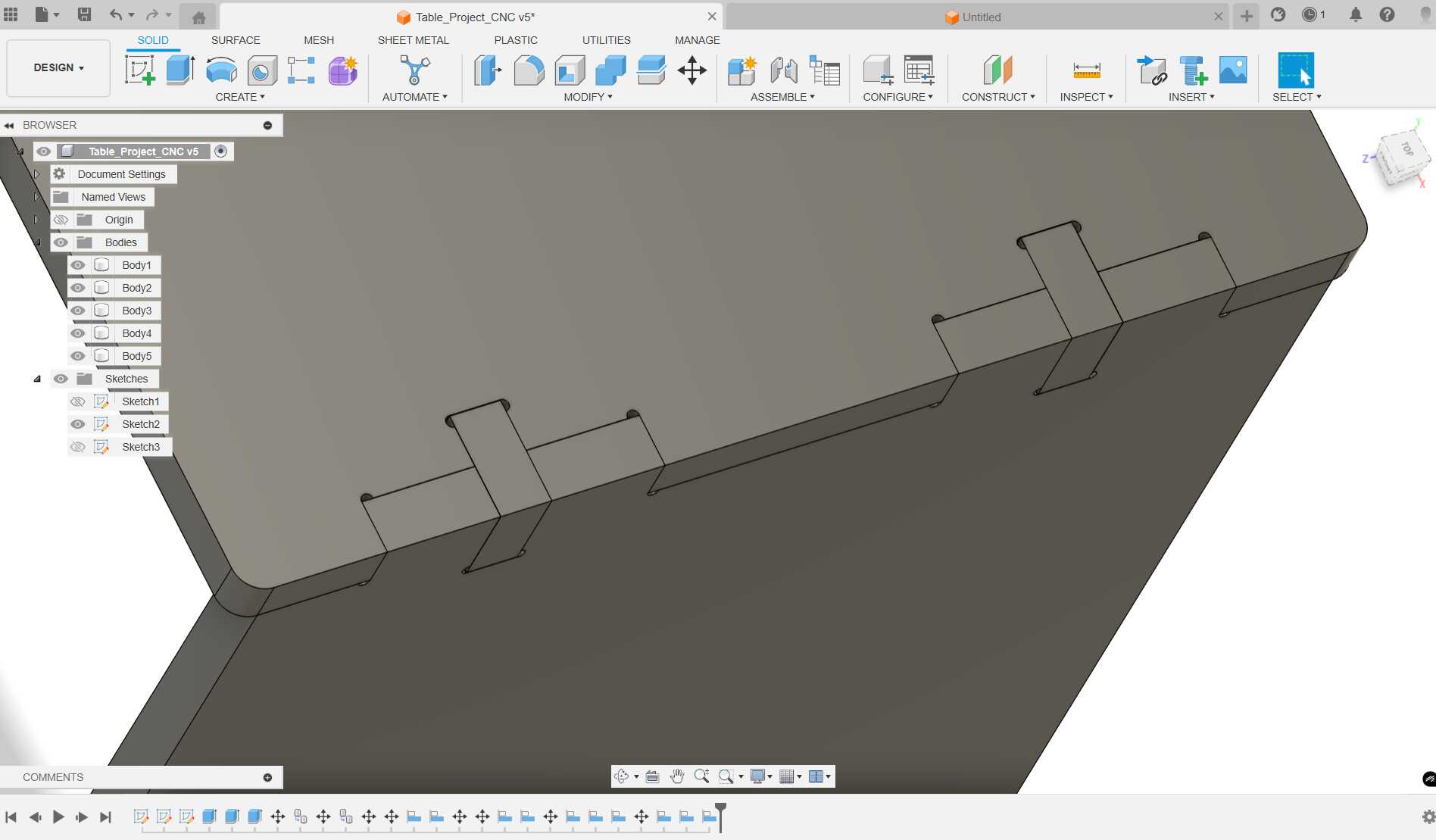The width and height of the screenshot is (1436, 840).
Task: Expand the Named Views tree node
Action: (x=36, y=197)
